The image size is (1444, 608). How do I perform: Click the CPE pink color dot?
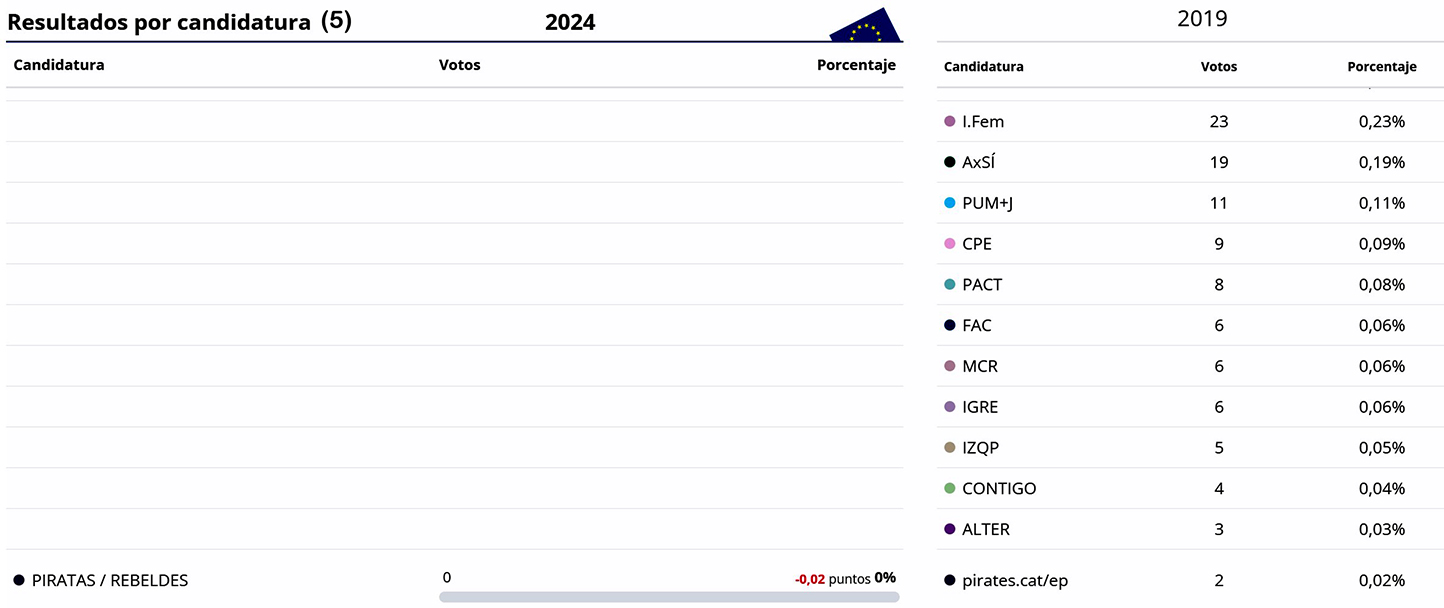coord(950,244)
